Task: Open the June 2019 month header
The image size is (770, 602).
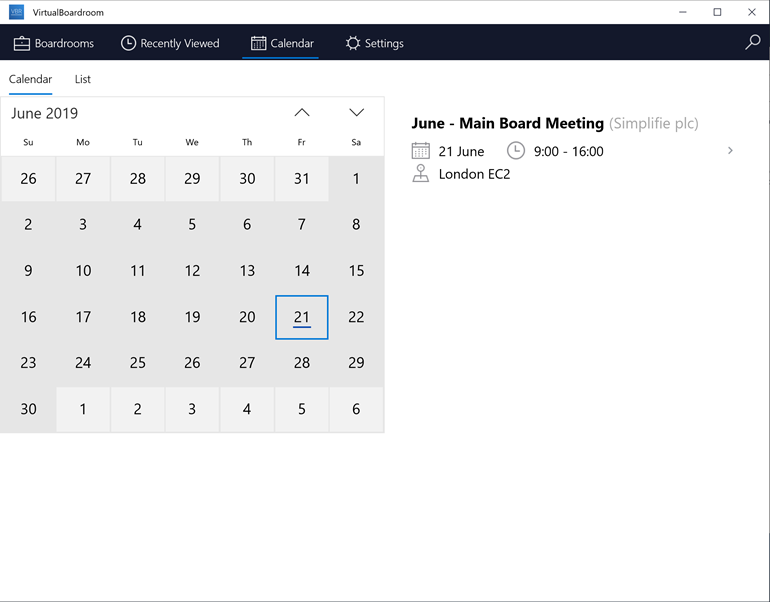Action: (x=45, y=113)
